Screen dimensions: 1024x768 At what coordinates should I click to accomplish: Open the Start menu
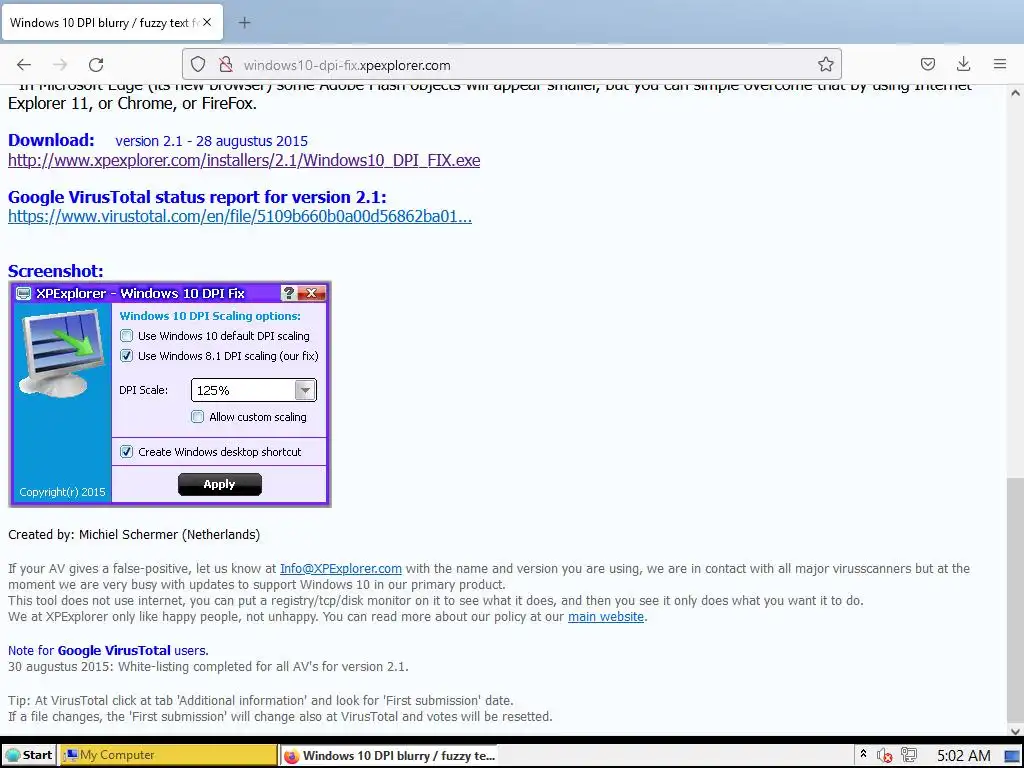coord(28,756)
